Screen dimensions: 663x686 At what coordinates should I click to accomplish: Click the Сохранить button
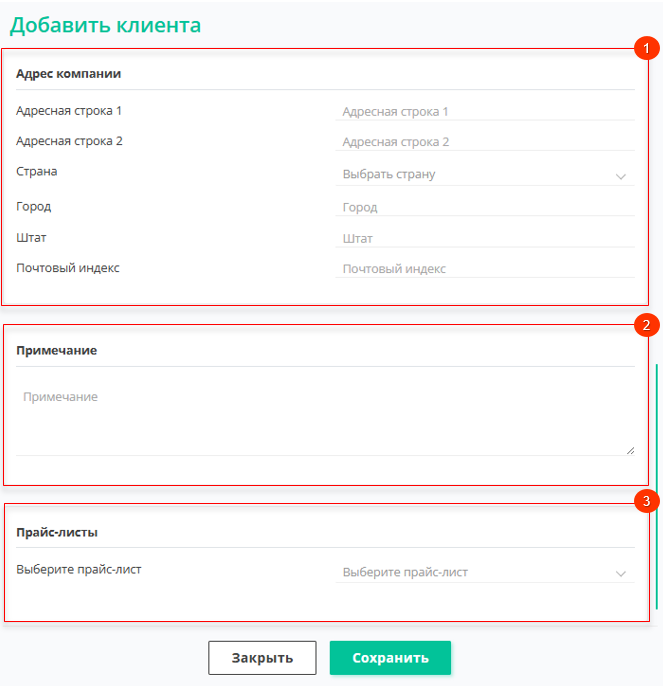click(x=390, y=658)
